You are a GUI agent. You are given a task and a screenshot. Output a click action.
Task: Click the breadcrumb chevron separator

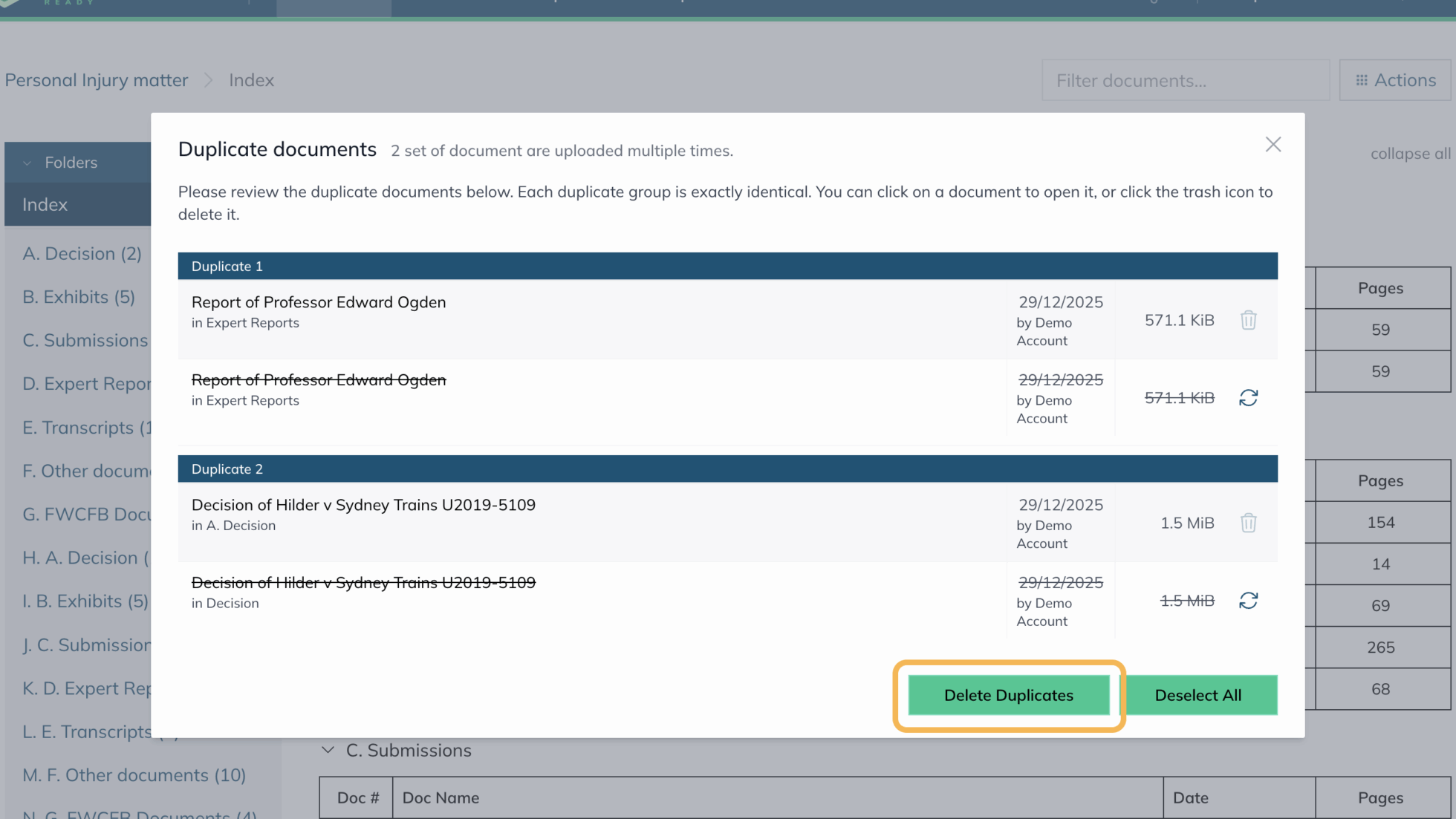(x=209, y=80)
